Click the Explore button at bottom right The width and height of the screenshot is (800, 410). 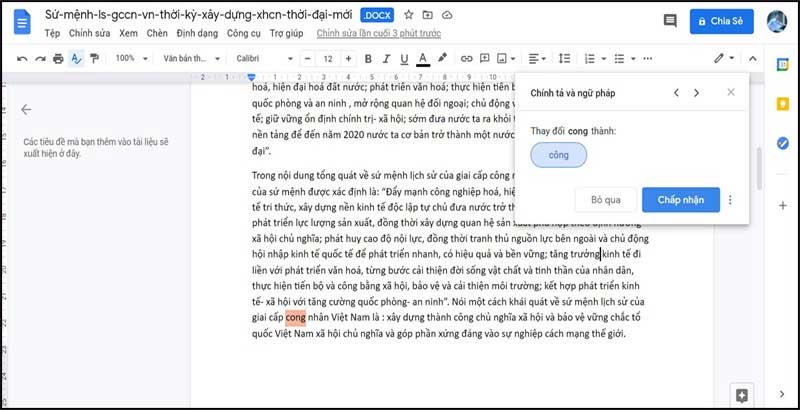click(x=742, y=395)
